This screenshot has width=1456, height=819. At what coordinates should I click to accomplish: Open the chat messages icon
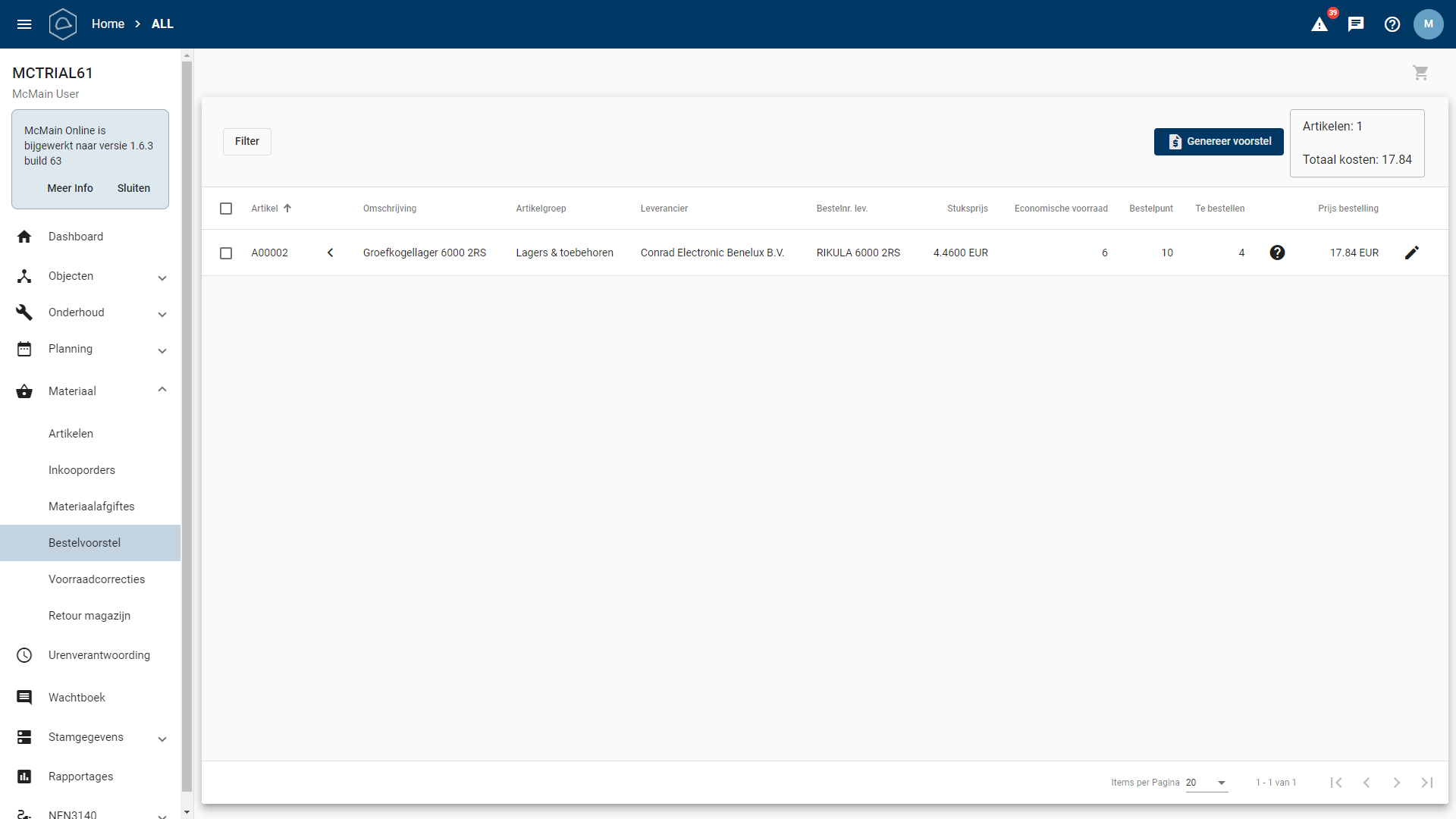pos(1356,24)
